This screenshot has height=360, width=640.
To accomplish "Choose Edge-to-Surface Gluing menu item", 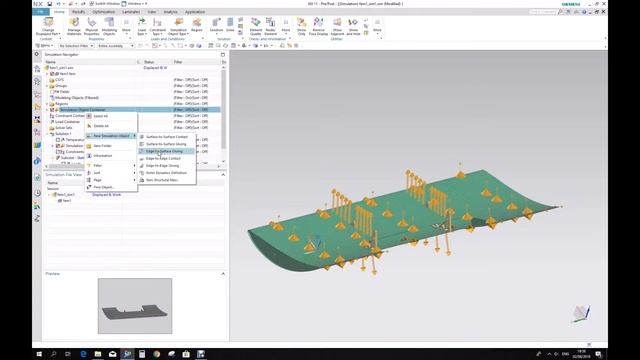I will point(167,151).
